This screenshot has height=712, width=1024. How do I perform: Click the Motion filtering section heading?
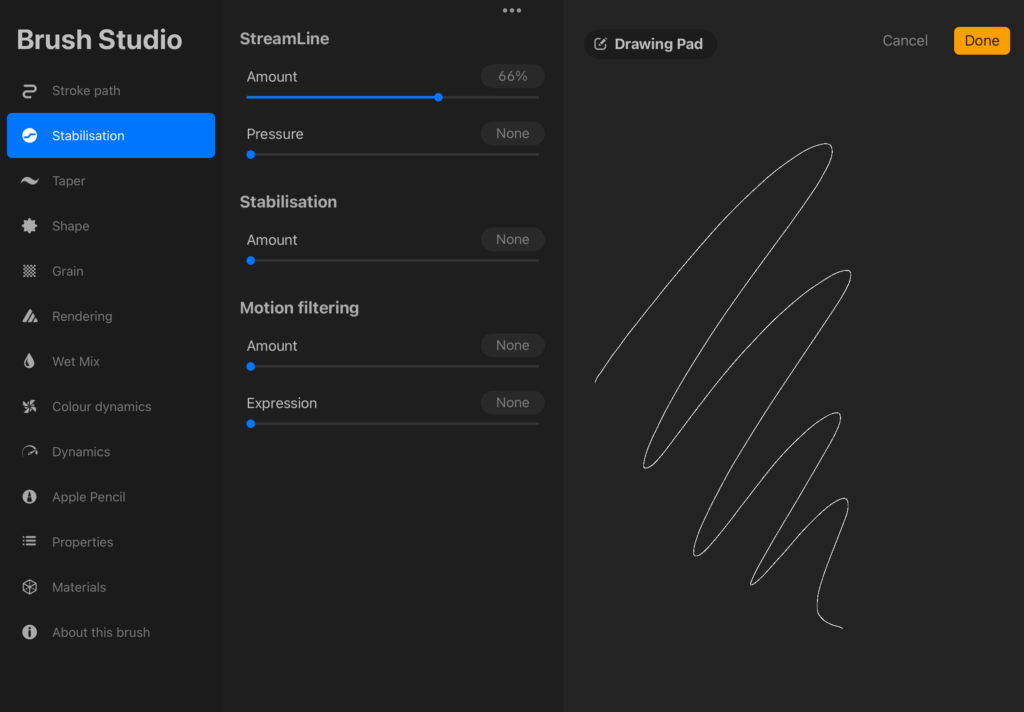[x=299, y=308]
